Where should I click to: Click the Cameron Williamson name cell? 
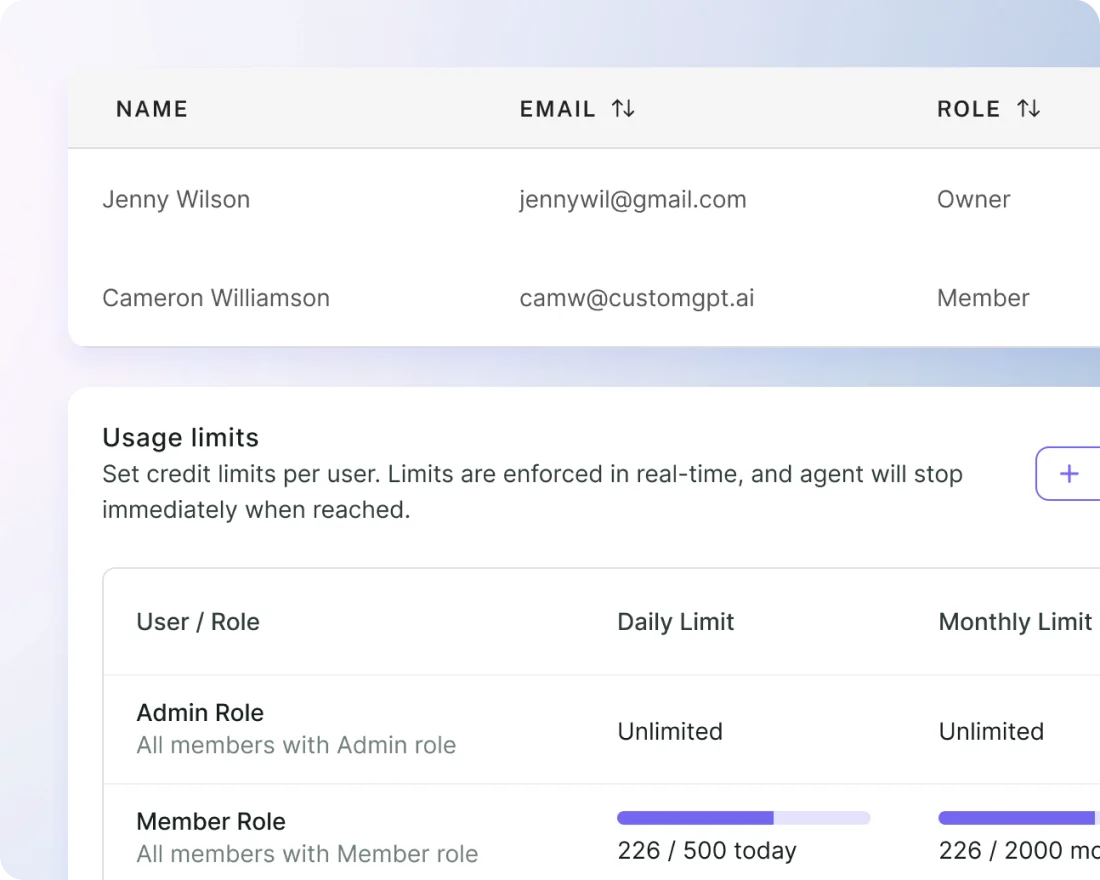tap(216, 298)
